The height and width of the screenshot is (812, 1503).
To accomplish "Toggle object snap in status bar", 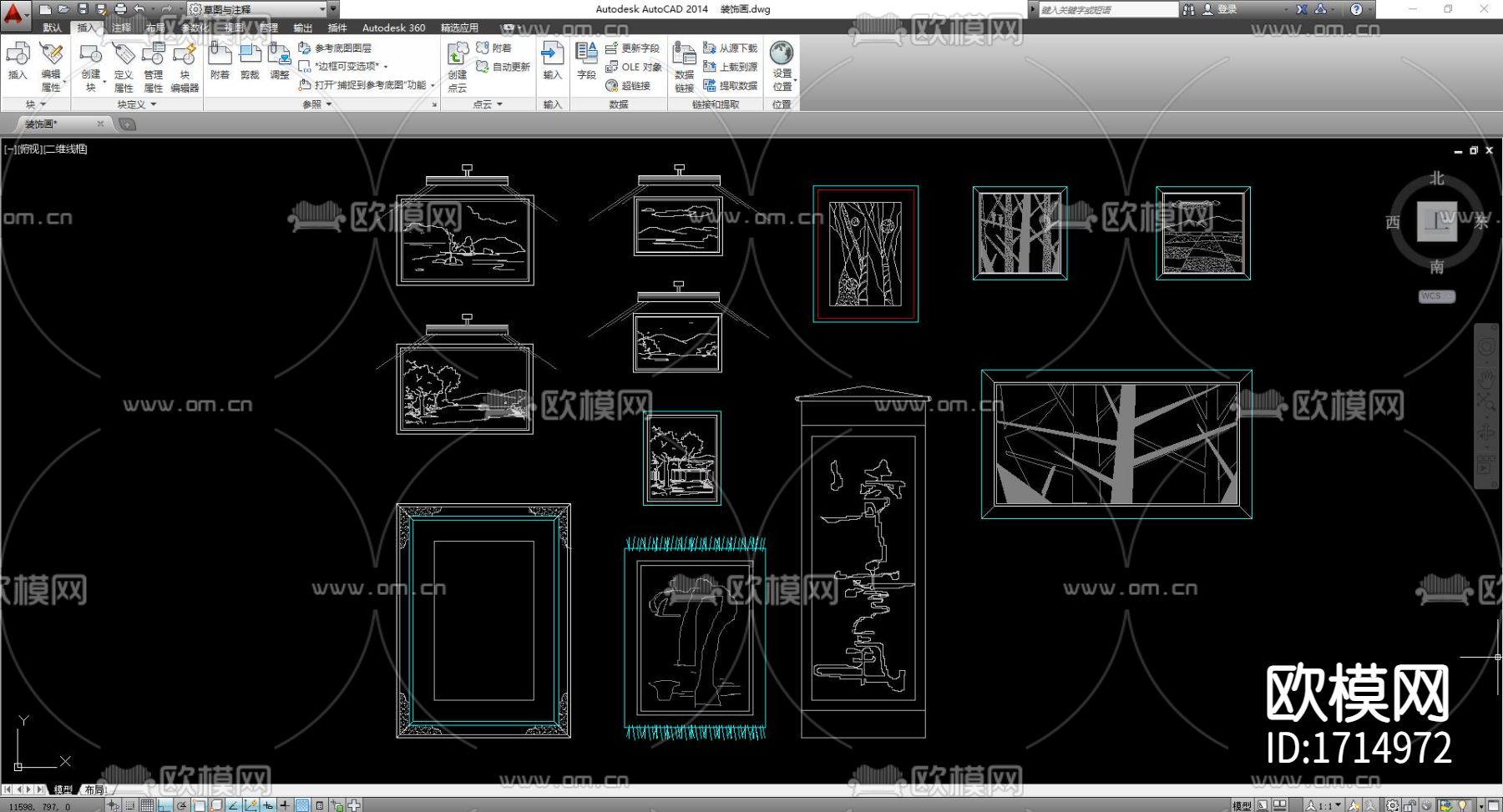I will pos(199,805).
